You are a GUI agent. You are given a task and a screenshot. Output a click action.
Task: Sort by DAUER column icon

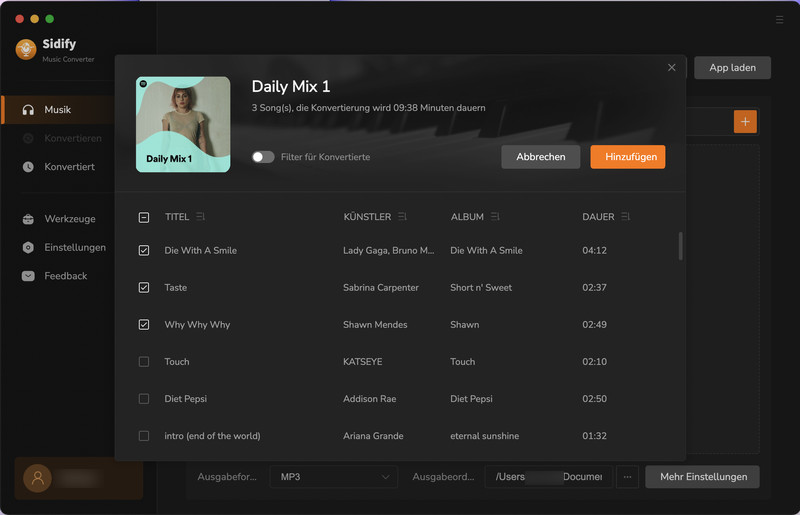coord(626,217)
